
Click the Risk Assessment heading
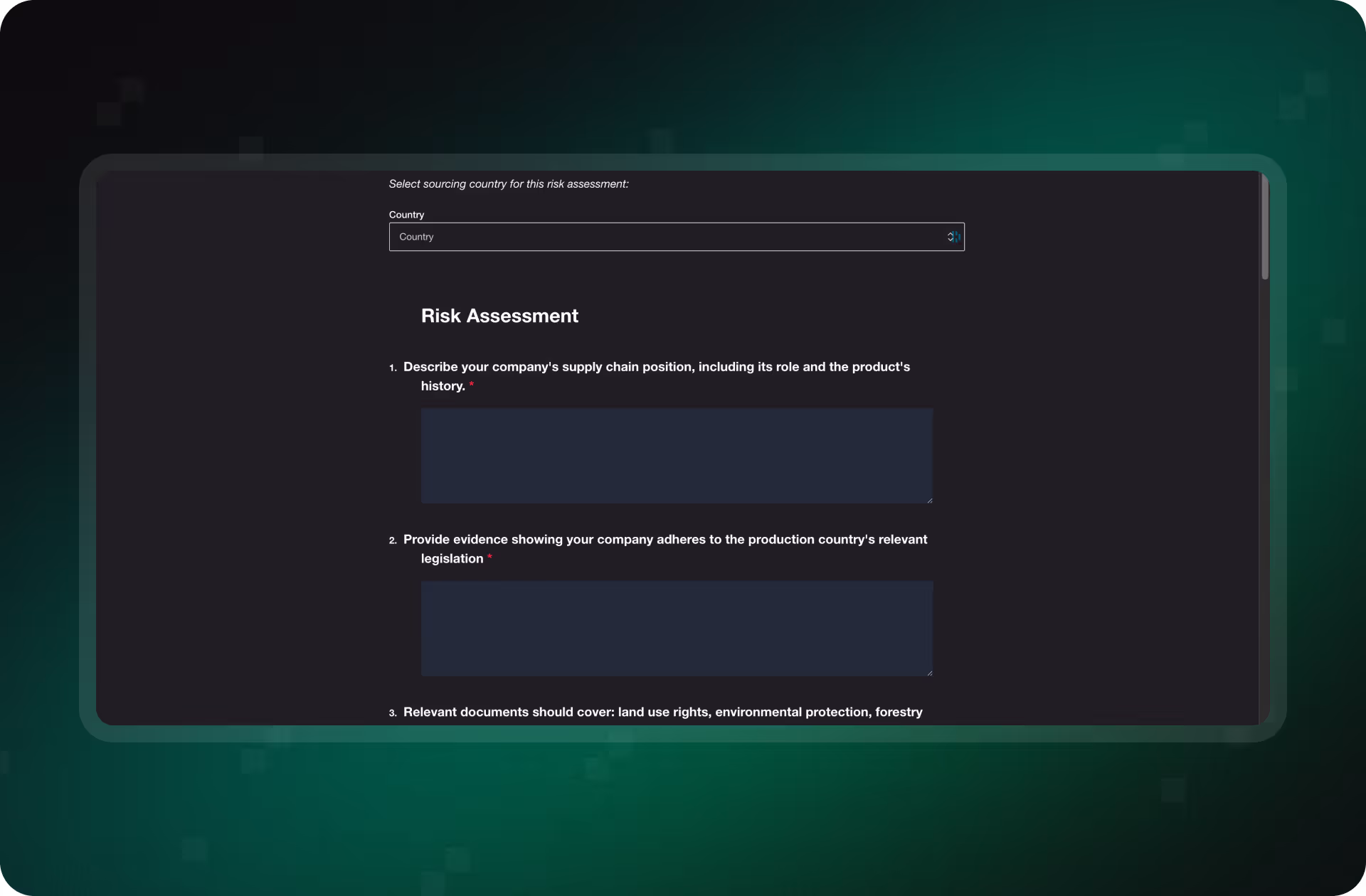pos(499,316)
